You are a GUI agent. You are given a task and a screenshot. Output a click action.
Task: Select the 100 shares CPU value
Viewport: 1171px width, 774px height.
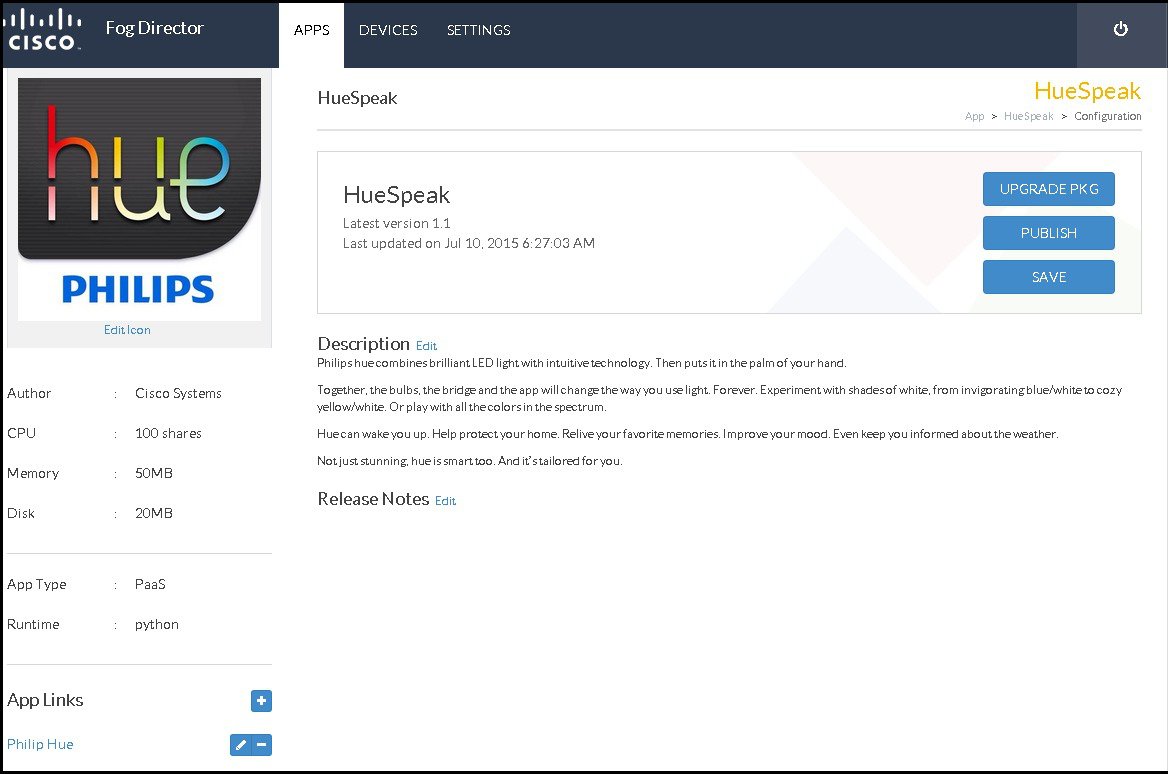click(x=169, y=434)
